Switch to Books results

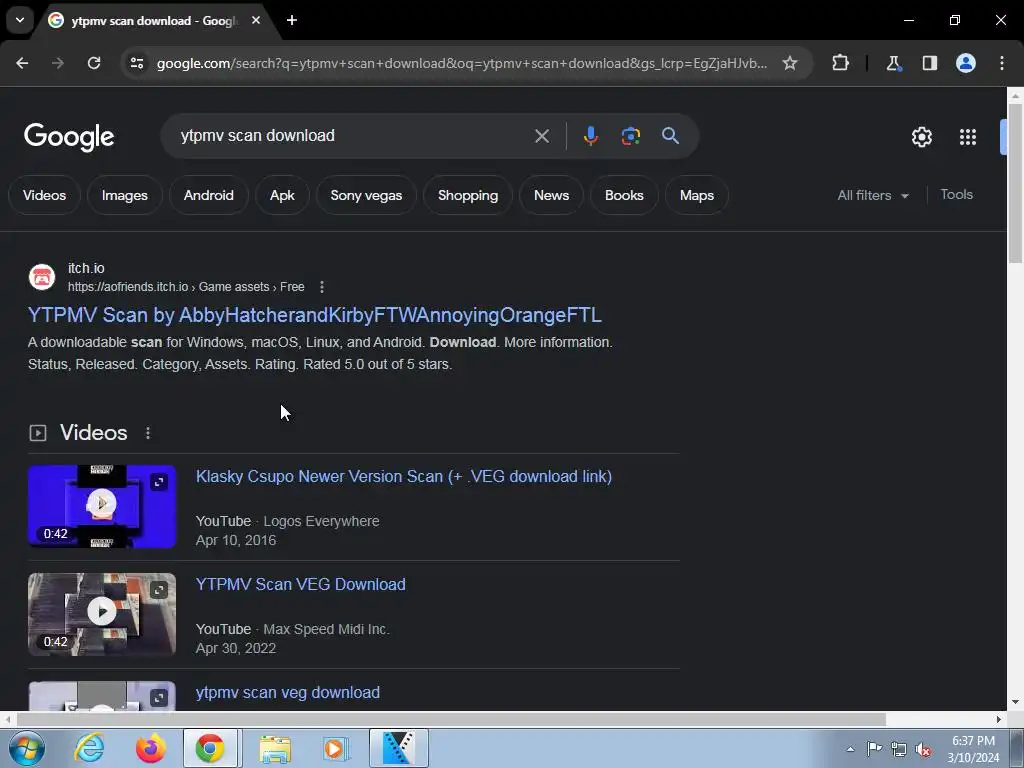624,195
